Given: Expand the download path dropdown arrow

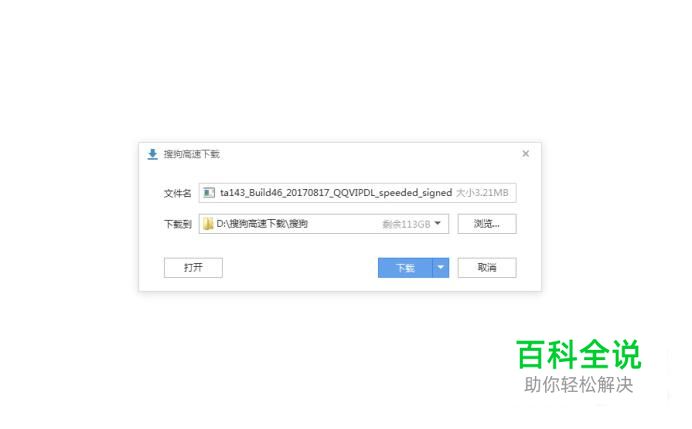Looking at the screenshot, I should [x=437, y=223].
